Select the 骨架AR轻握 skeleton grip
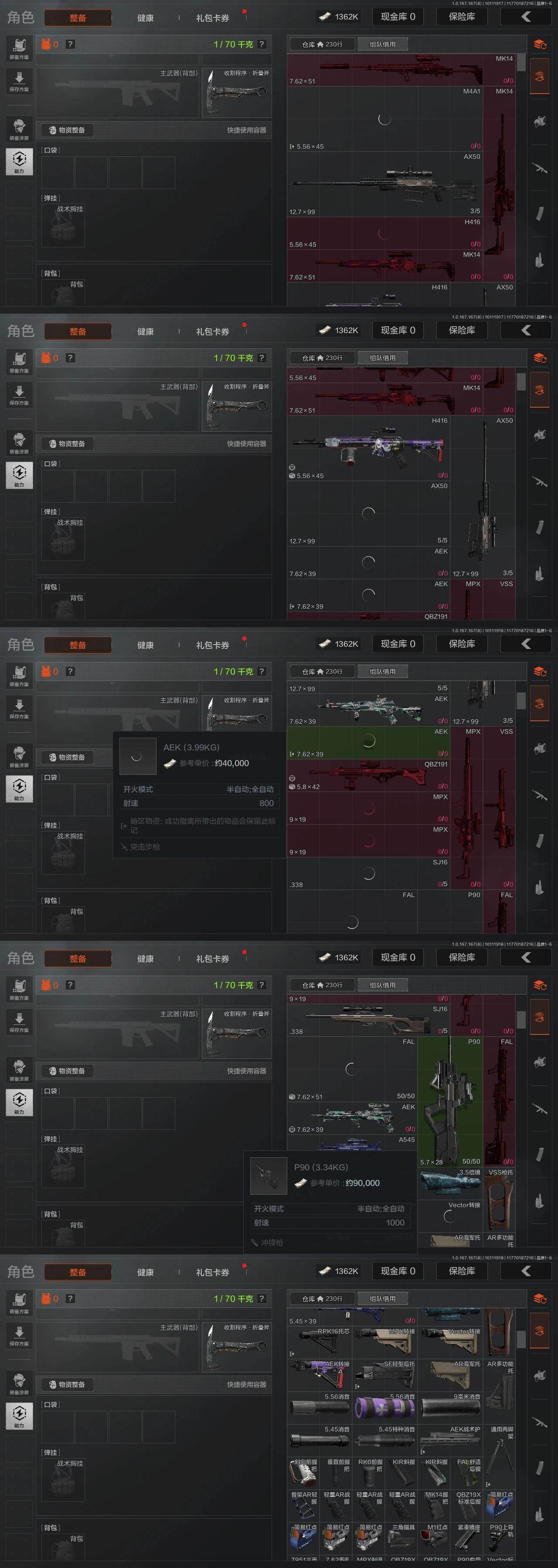The image size is (558, 1568). coord(303,1506)
